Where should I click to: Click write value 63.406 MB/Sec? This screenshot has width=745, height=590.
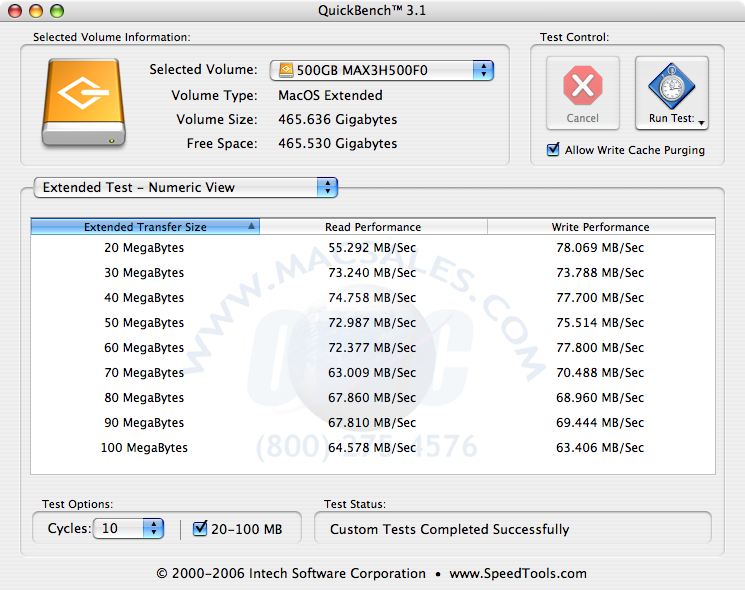(600, 447)
